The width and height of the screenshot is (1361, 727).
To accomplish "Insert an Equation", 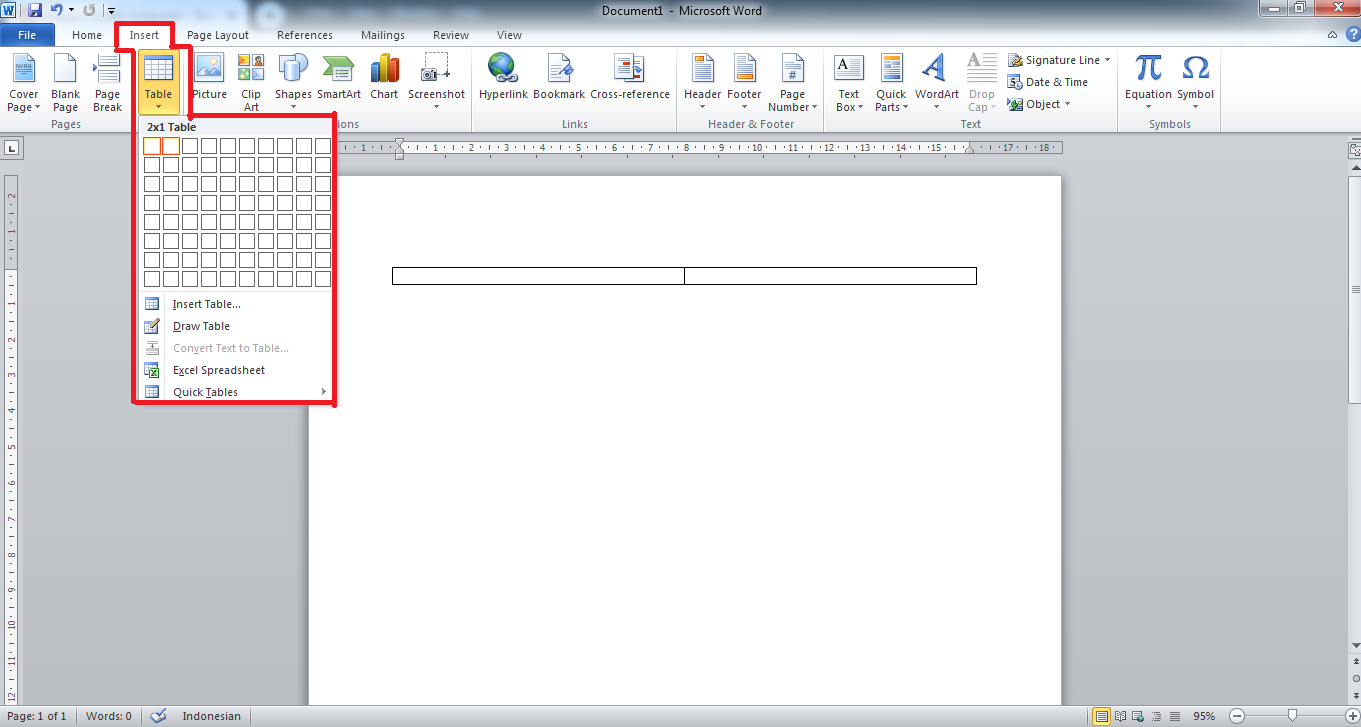I will click(1146, 80).
